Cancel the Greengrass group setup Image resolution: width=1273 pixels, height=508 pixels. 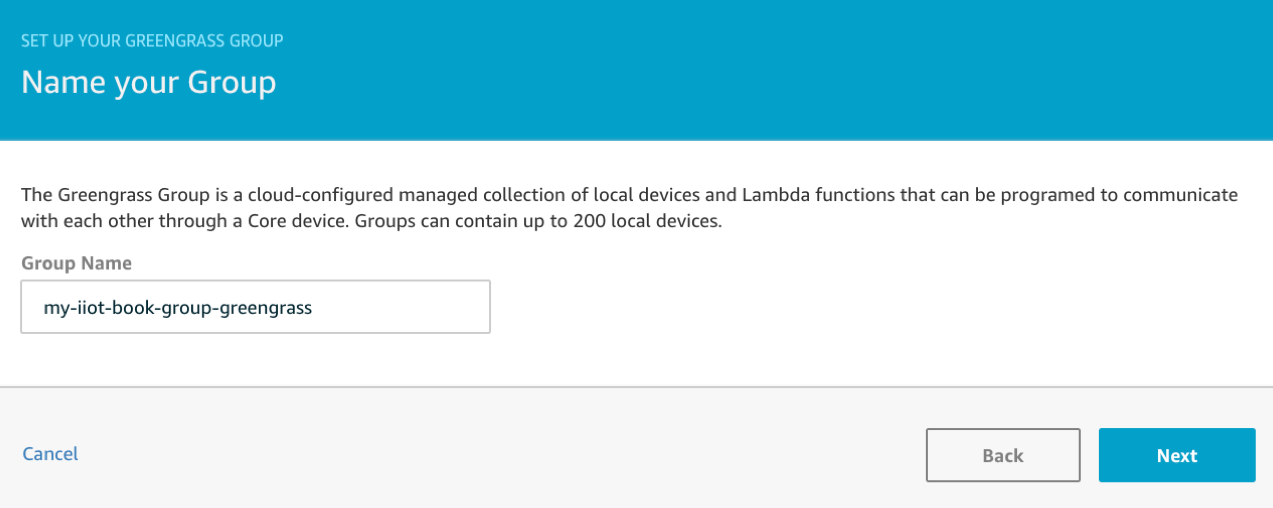pyautogui.click(x=50, y=454)
